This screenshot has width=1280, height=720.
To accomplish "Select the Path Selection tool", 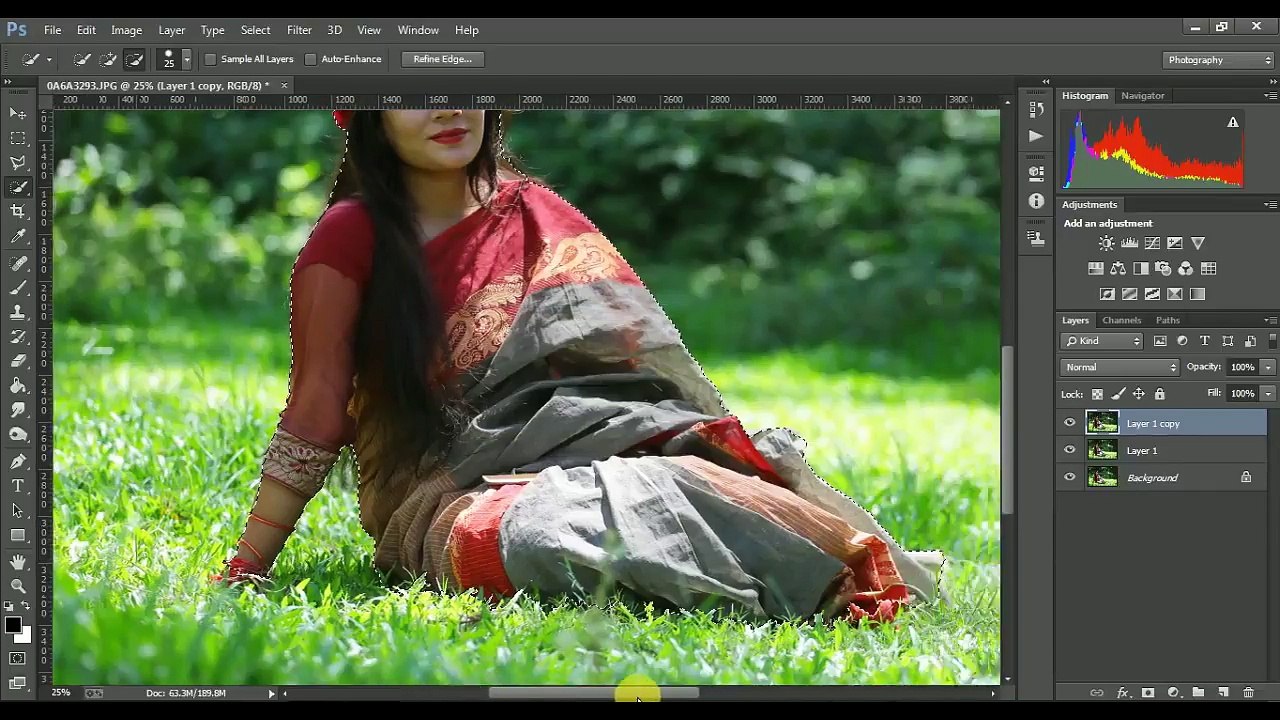I will [18, 511].
